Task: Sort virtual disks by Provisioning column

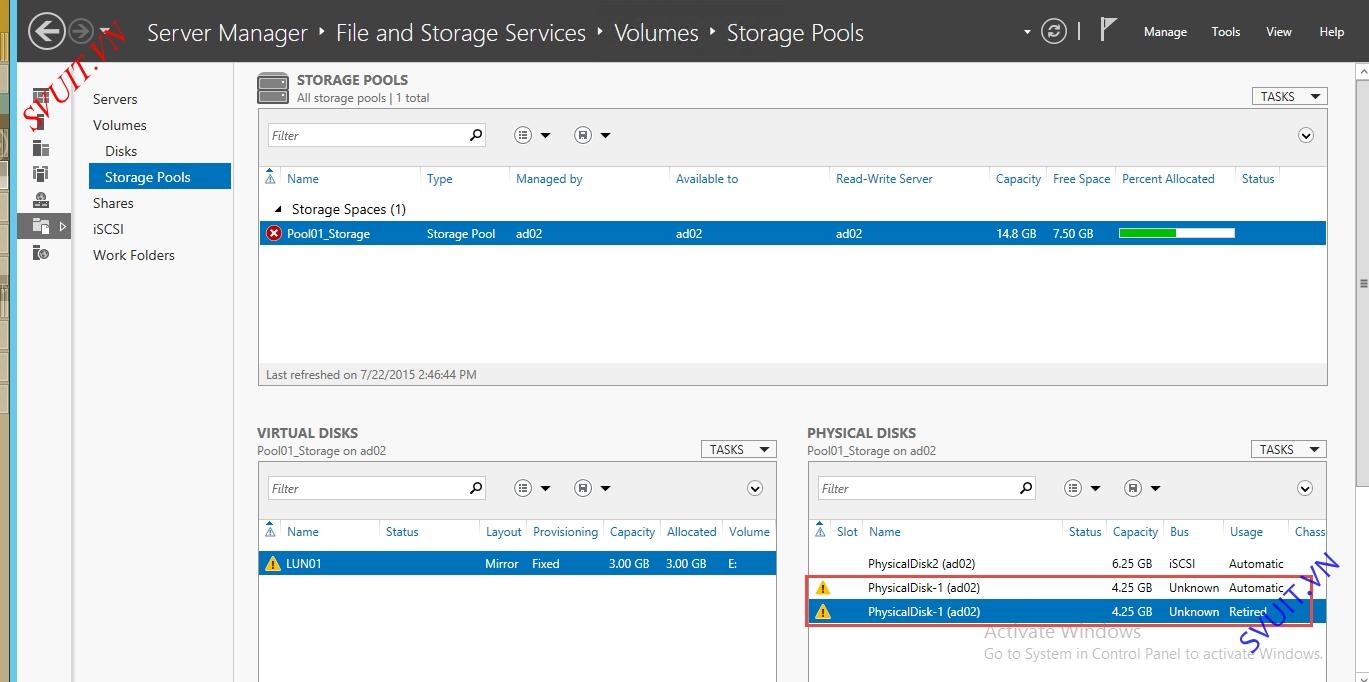Action: pos(565,532)
